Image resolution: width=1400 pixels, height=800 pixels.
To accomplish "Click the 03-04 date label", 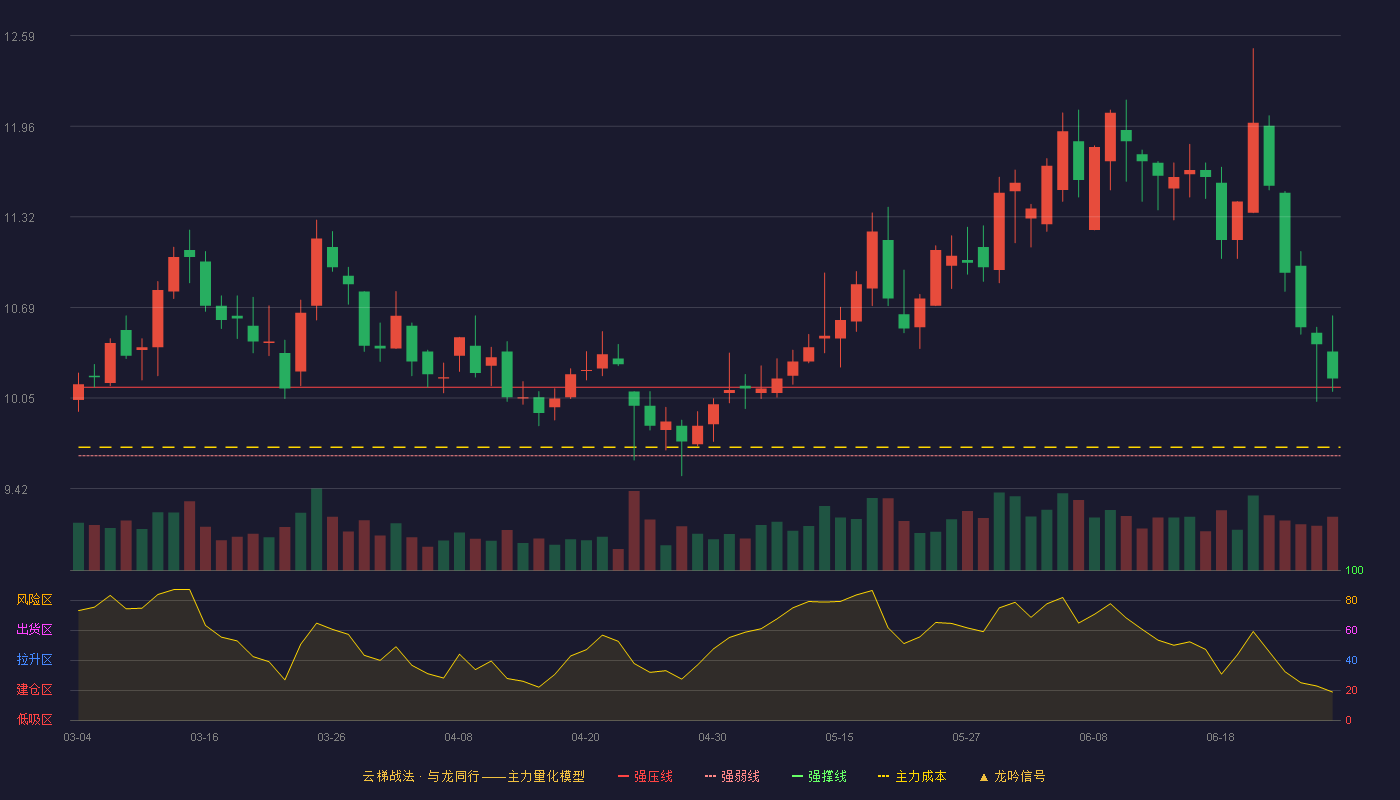I will [77, 737].
